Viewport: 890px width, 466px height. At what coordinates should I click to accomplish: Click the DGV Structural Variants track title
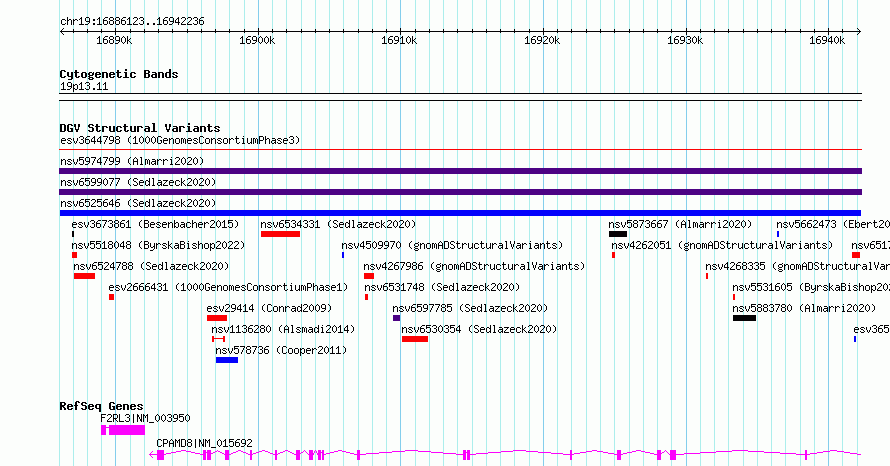(140, 128)
